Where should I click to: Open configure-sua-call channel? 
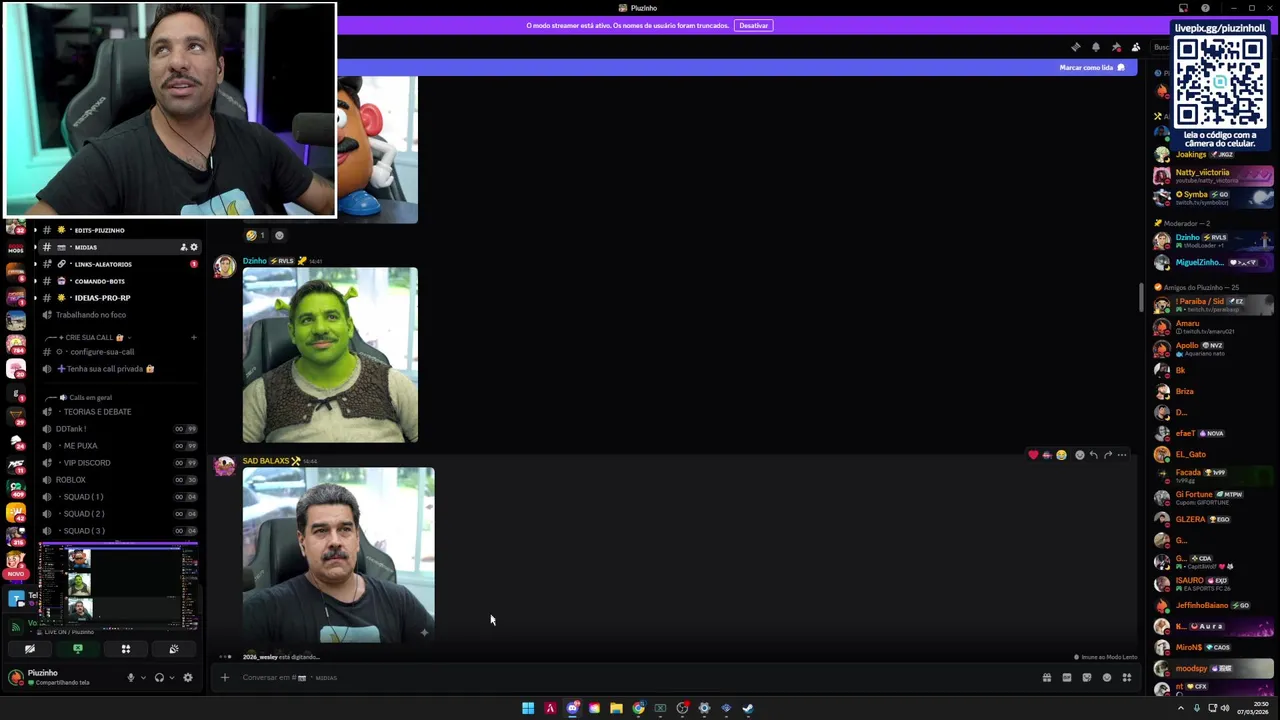coord(119,352)
